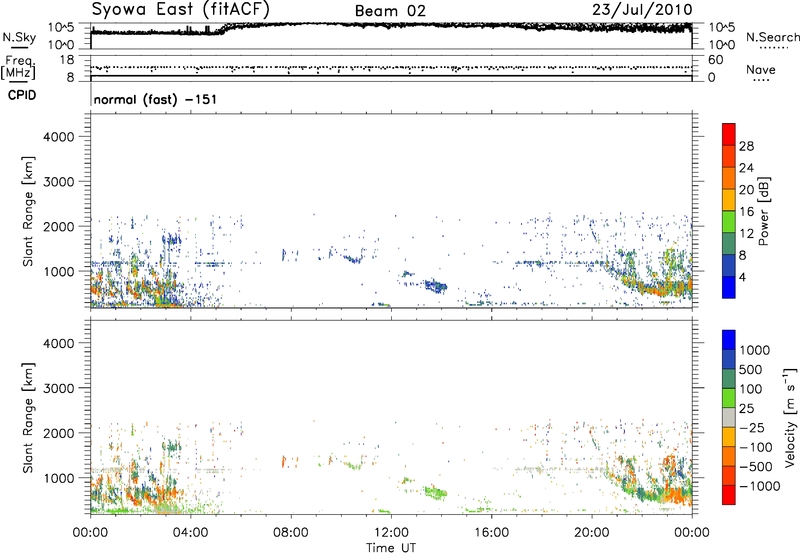Click the '-500' value on the velocity colorbar
The image size is (800, 554).
click(x=757, y=467)
